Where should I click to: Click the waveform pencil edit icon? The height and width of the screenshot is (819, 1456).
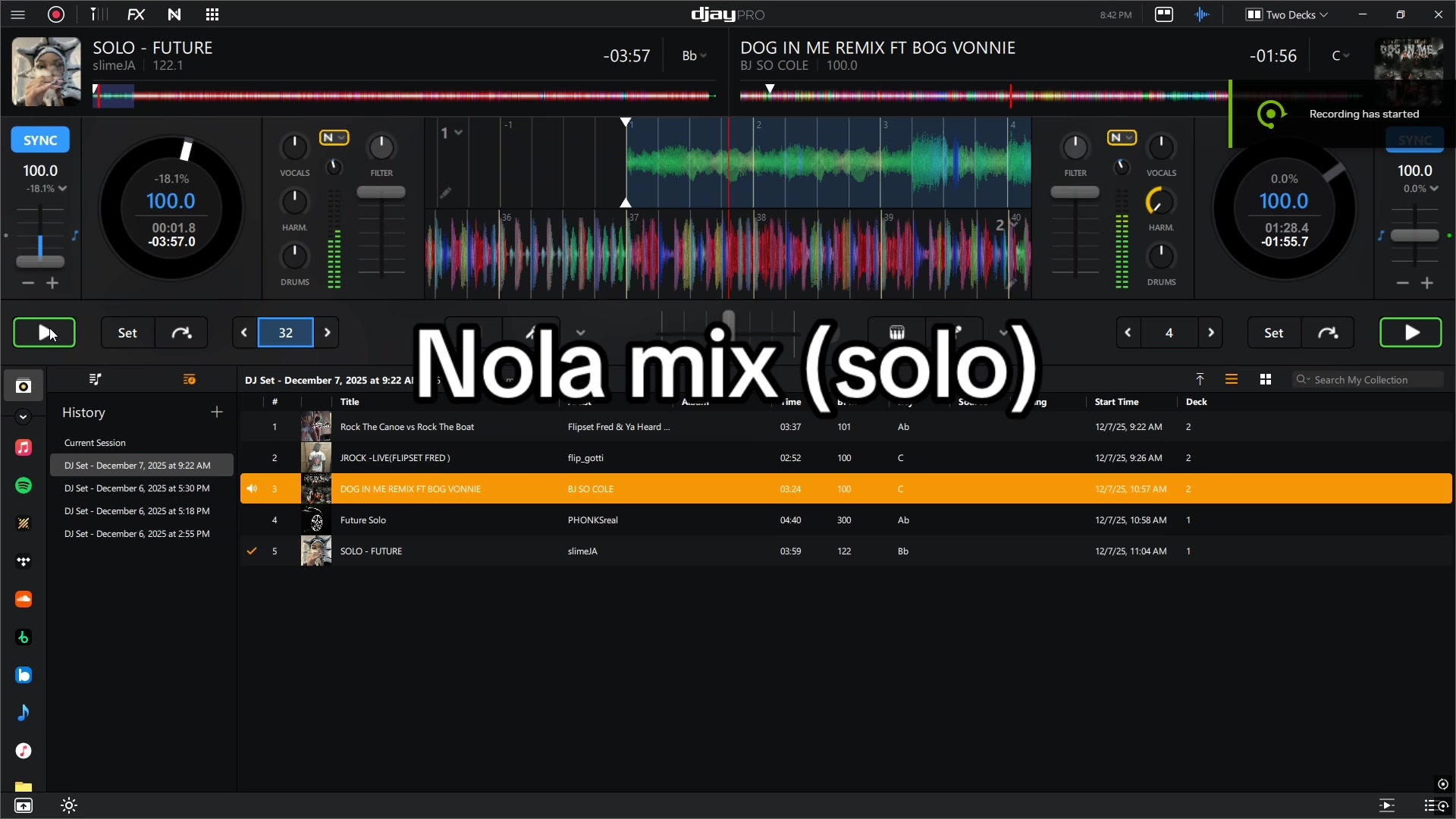[445, 193]
